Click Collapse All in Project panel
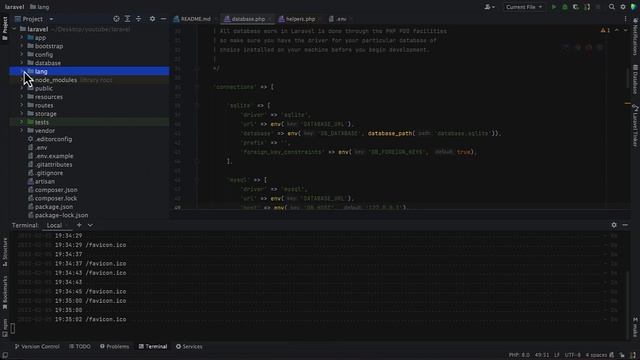The height and width of the screenshot is (360, 640). (x=138, y=19)
